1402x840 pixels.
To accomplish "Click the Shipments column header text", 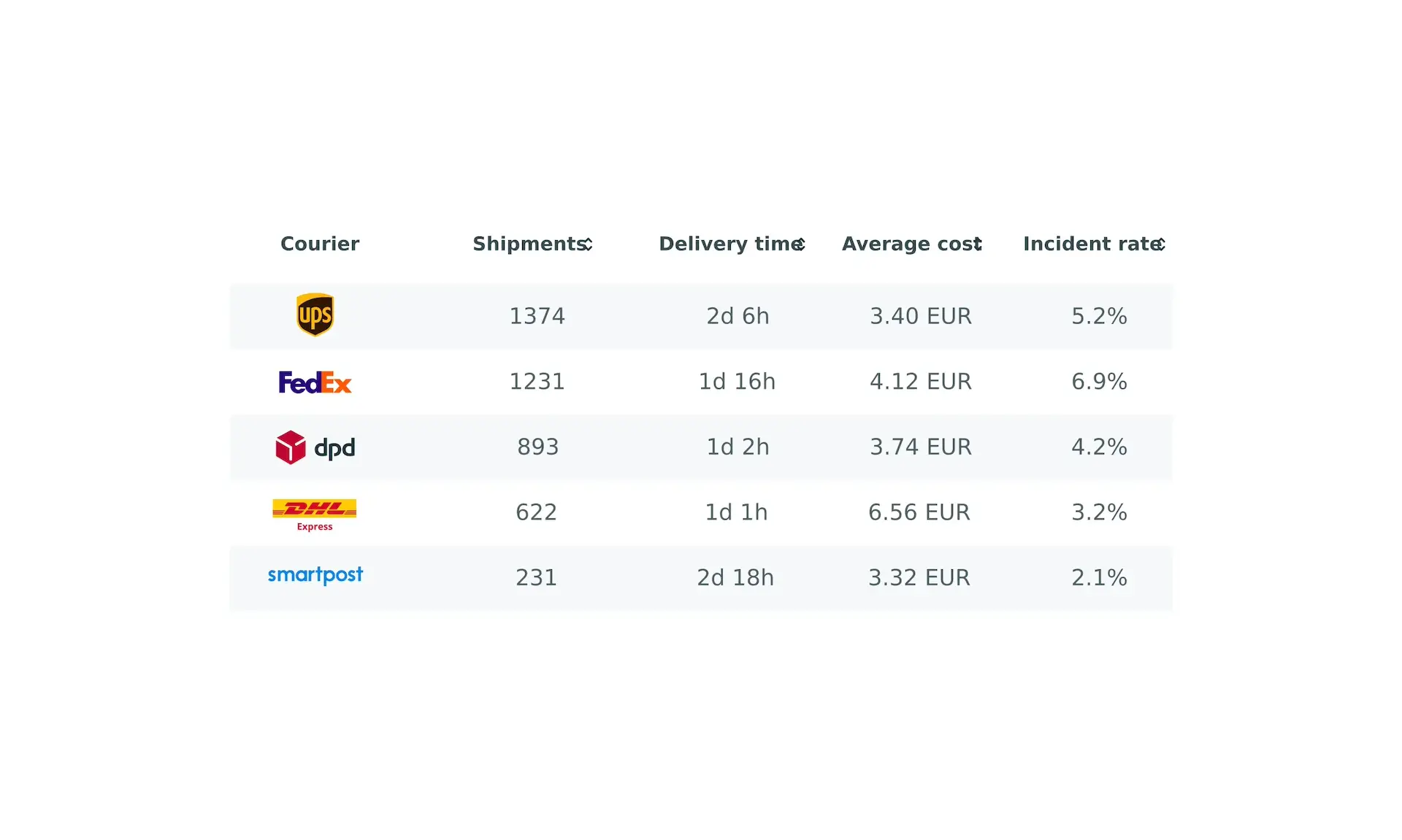I will pos(528,244).
